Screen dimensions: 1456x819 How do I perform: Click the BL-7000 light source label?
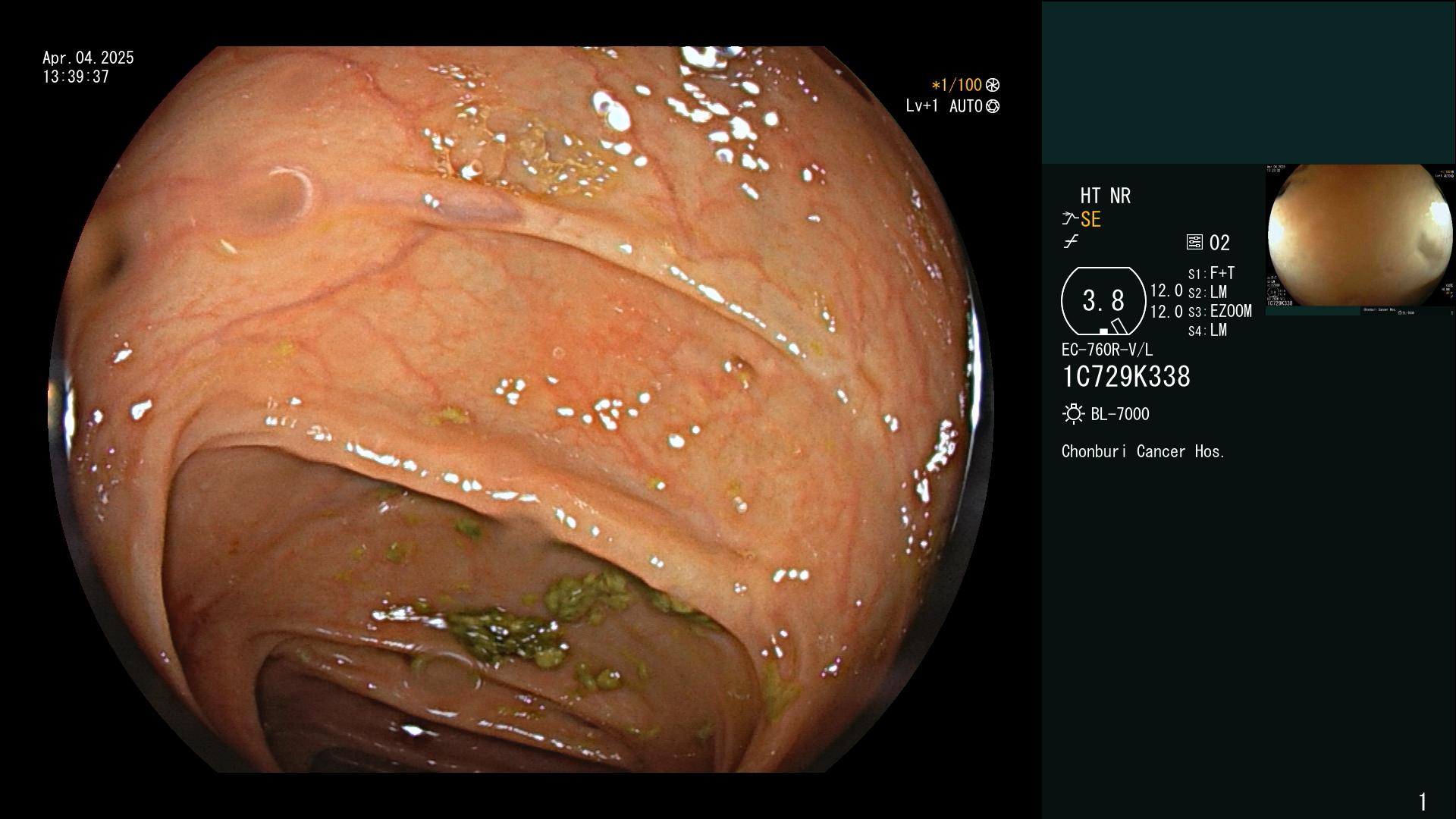click(x=1120, y=414)
